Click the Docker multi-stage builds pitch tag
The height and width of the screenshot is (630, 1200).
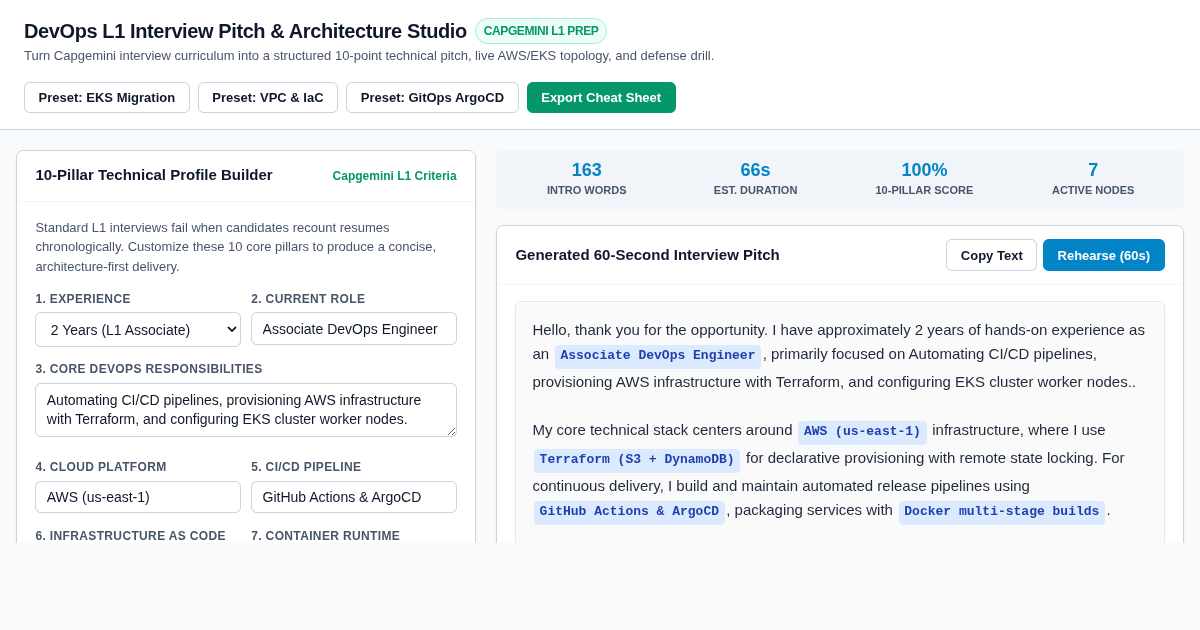click(x=1002, y=512)
